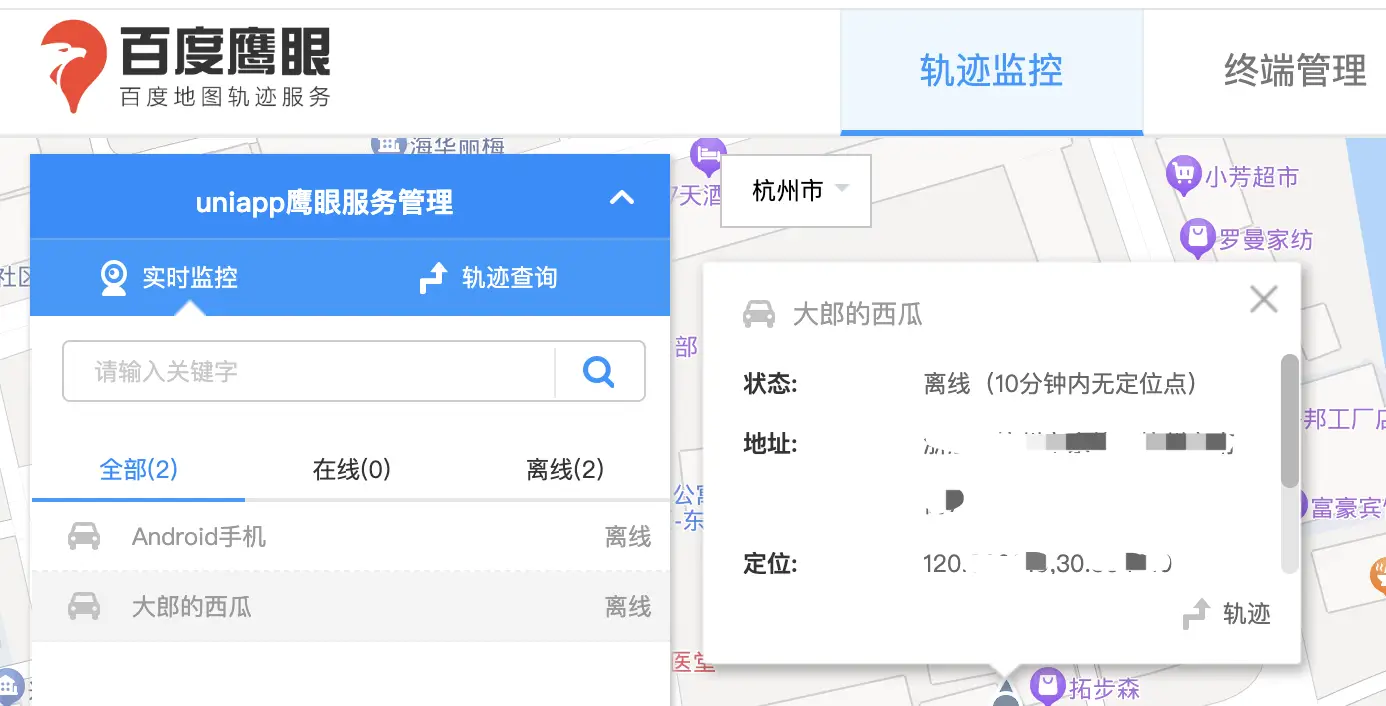Viewport: 1386px width, 706px height.
Task: Filter list by 在线(0) devices
Action: [351, 469]
